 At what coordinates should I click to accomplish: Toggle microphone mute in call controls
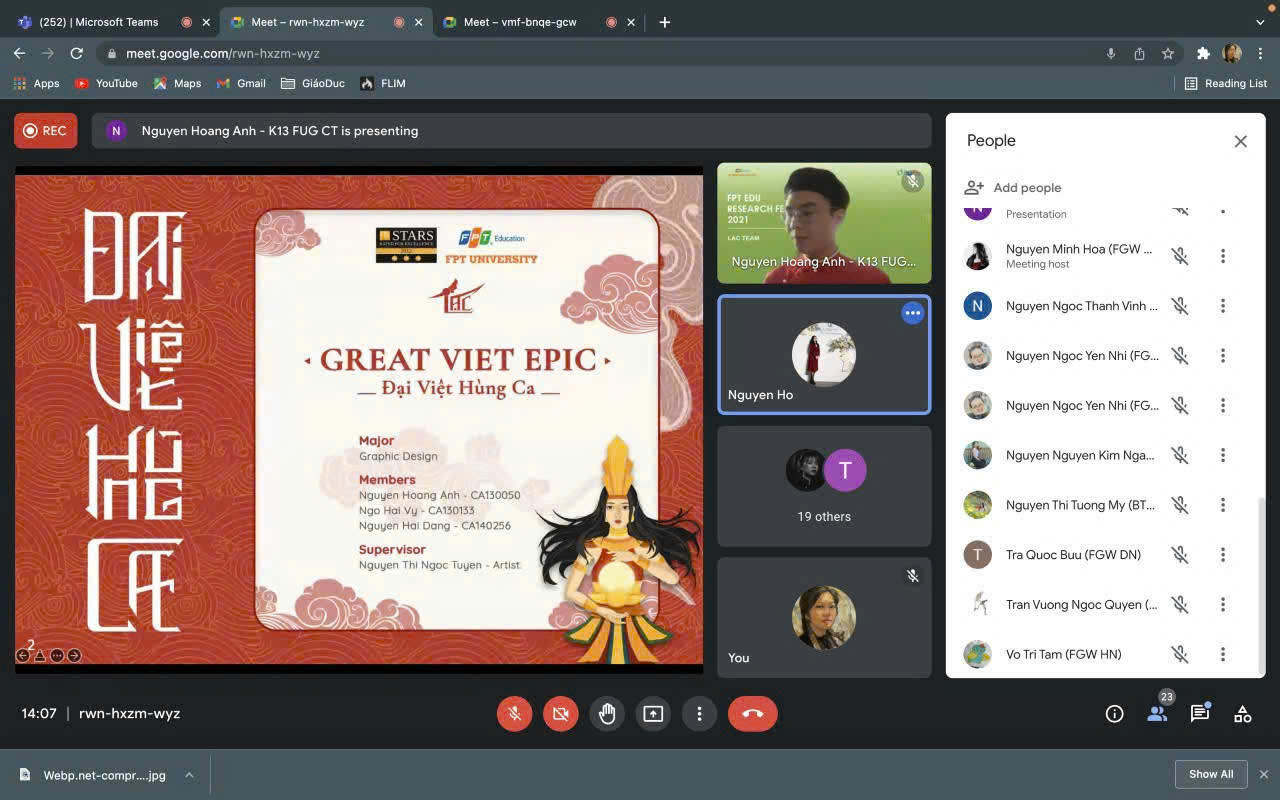coord(514,713)
